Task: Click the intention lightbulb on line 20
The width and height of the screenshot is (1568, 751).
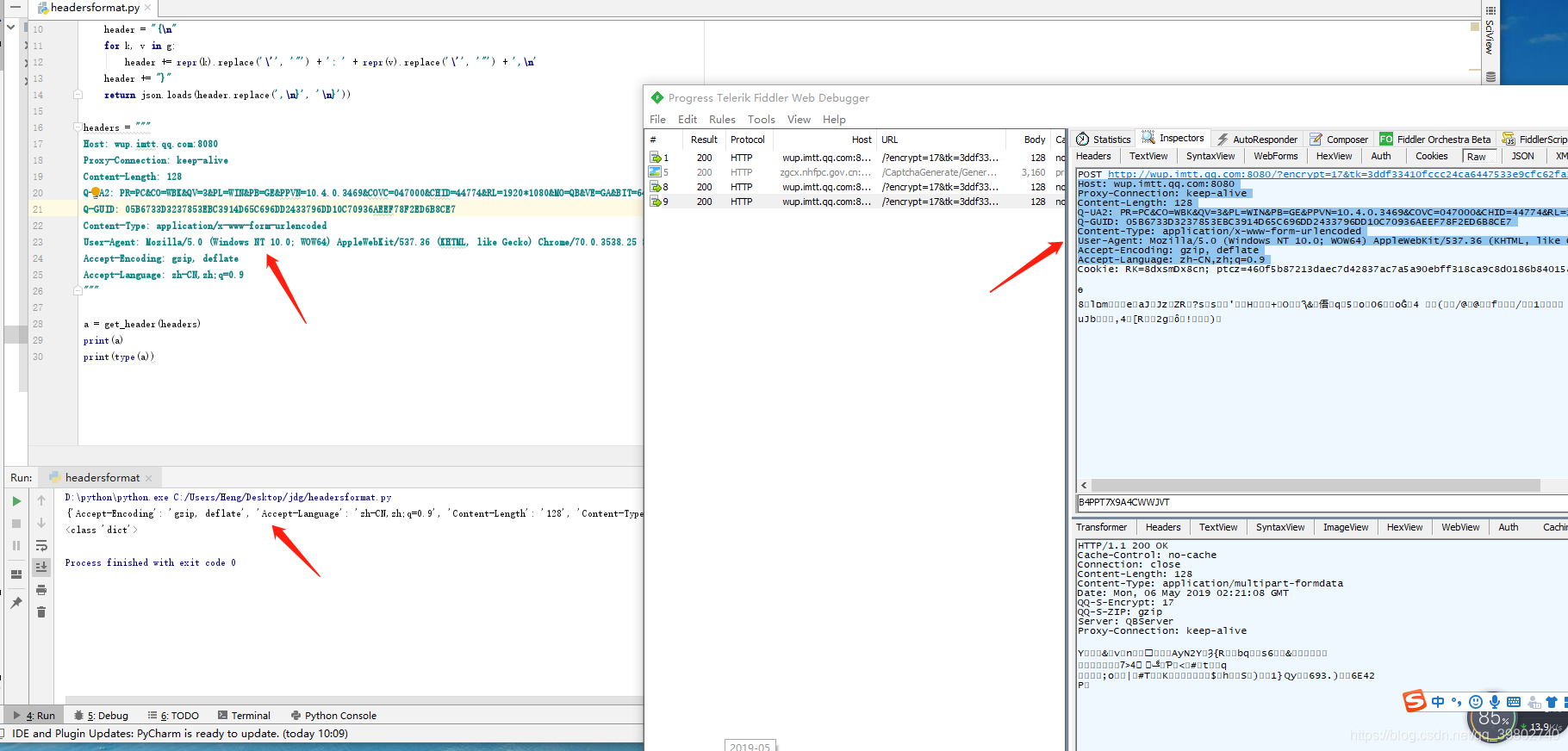Action: pyautogui.click(x=96, y=193)
